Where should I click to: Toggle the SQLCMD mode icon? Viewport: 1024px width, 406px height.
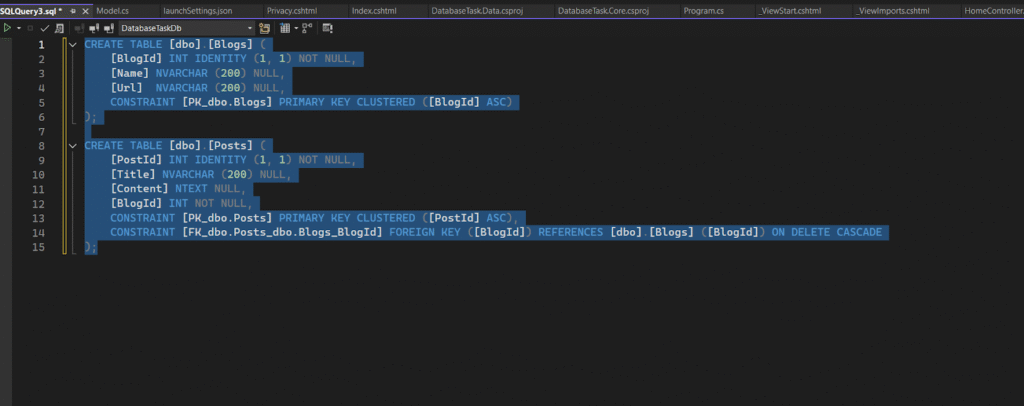click(327, 28)
